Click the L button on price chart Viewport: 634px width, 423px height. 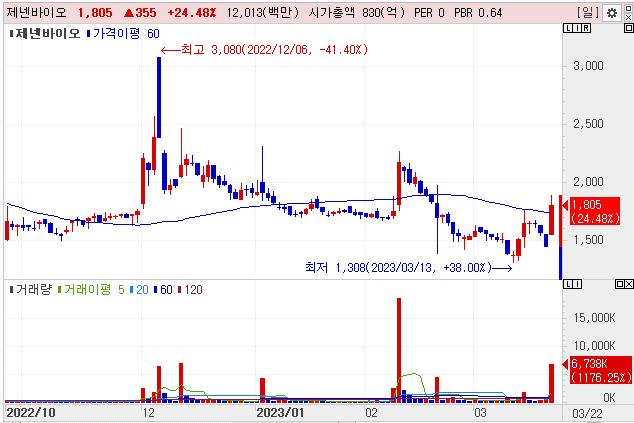(567, 28)
